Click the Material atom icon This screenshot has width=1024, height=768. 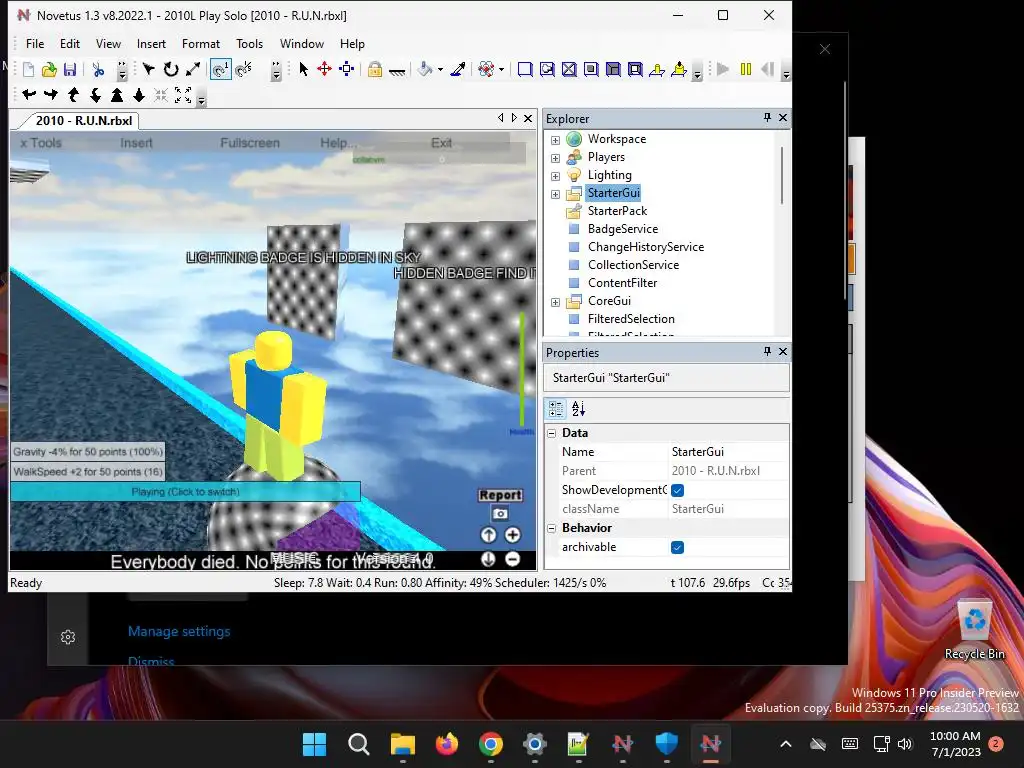pos(487,69)
